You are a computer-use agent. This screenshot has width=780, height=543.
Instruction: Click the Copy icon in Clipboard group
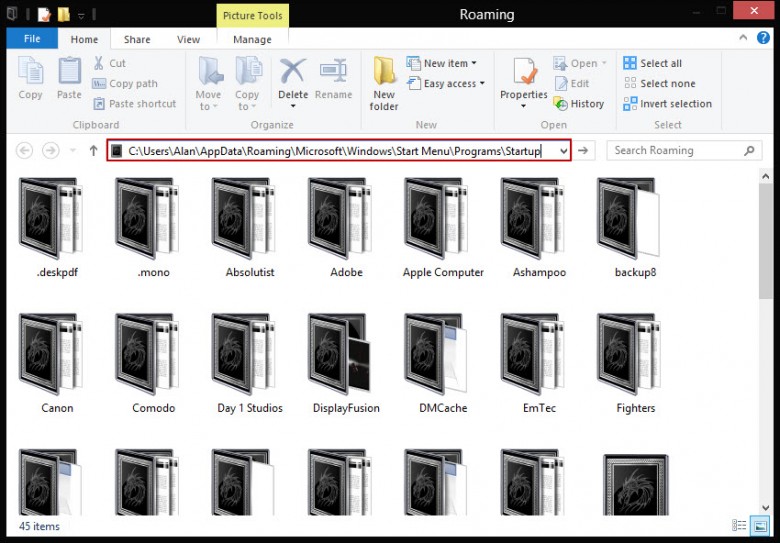tap(30, 70)
